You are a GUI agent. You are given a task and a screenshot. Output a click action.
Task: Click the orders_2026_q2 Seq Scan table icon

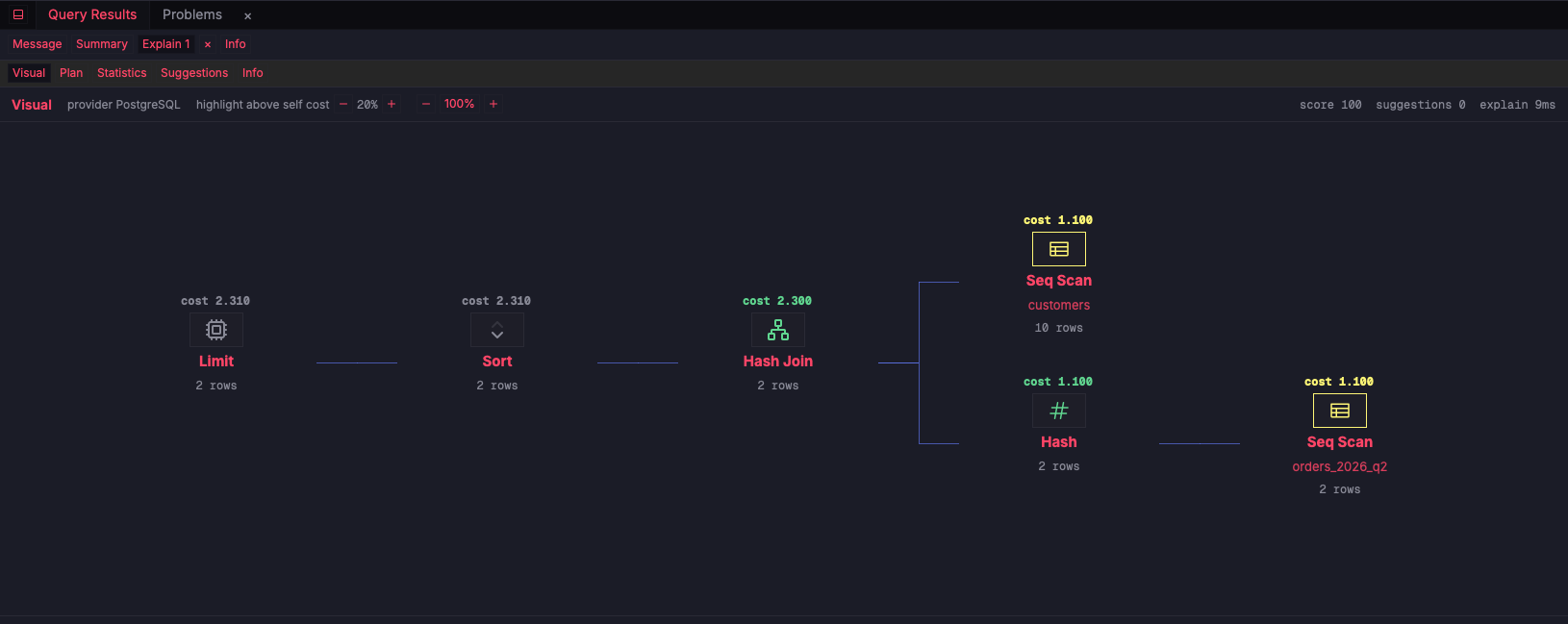click(1340, 411)
